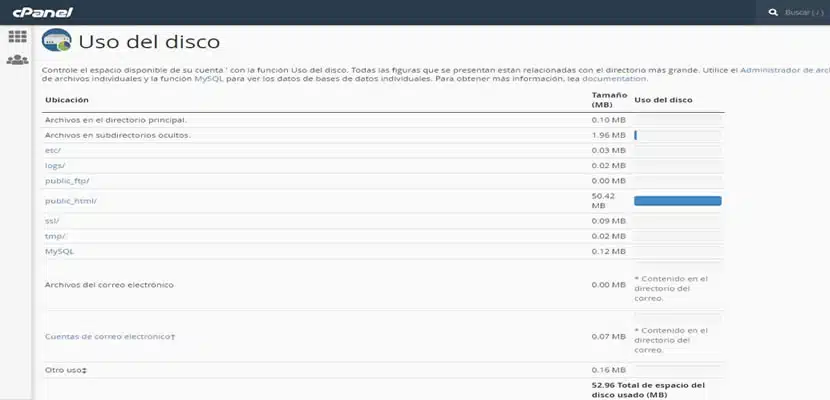
Task: Follow the MySQL link in the description
Action: 209,78
